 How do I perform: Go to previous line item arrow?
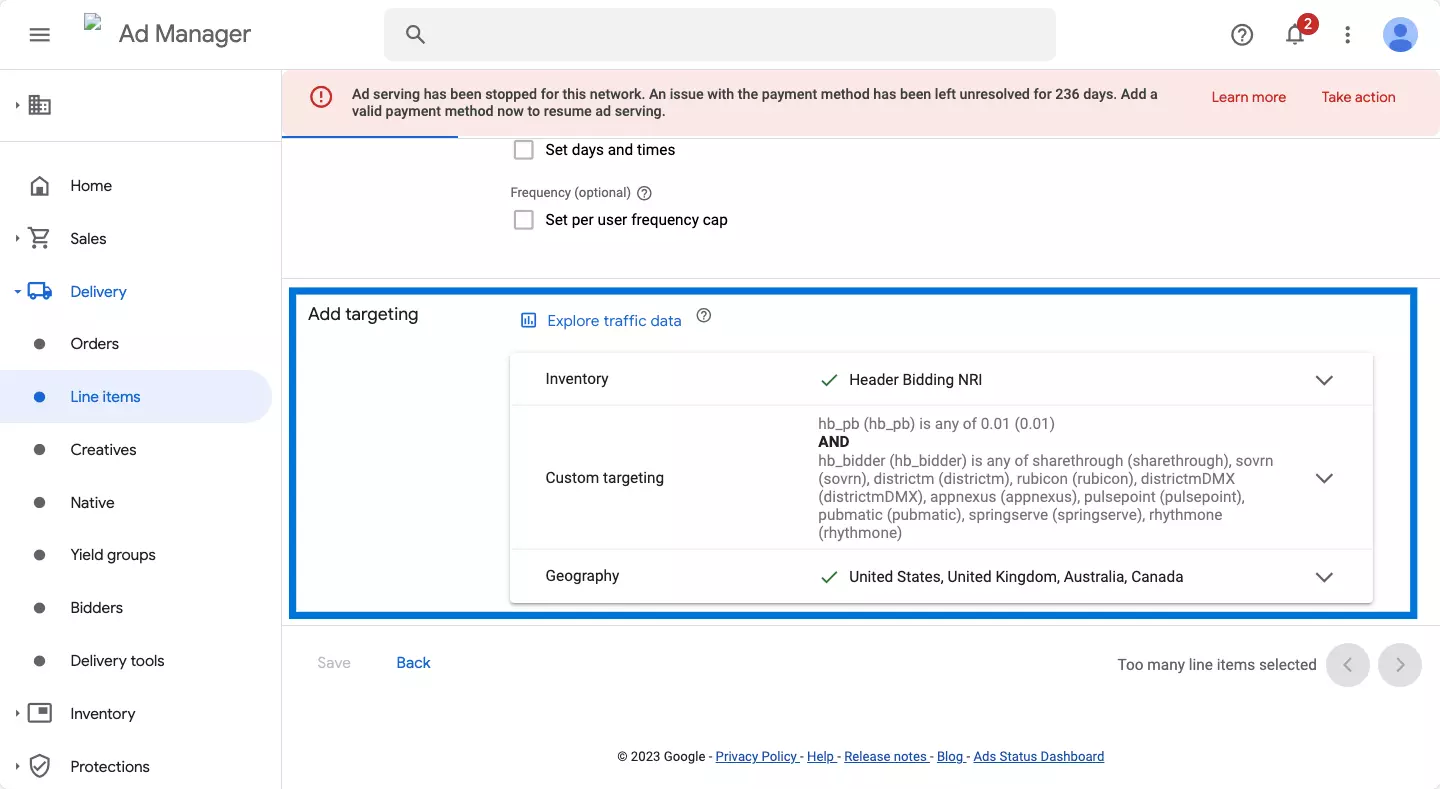(1347, 665)
